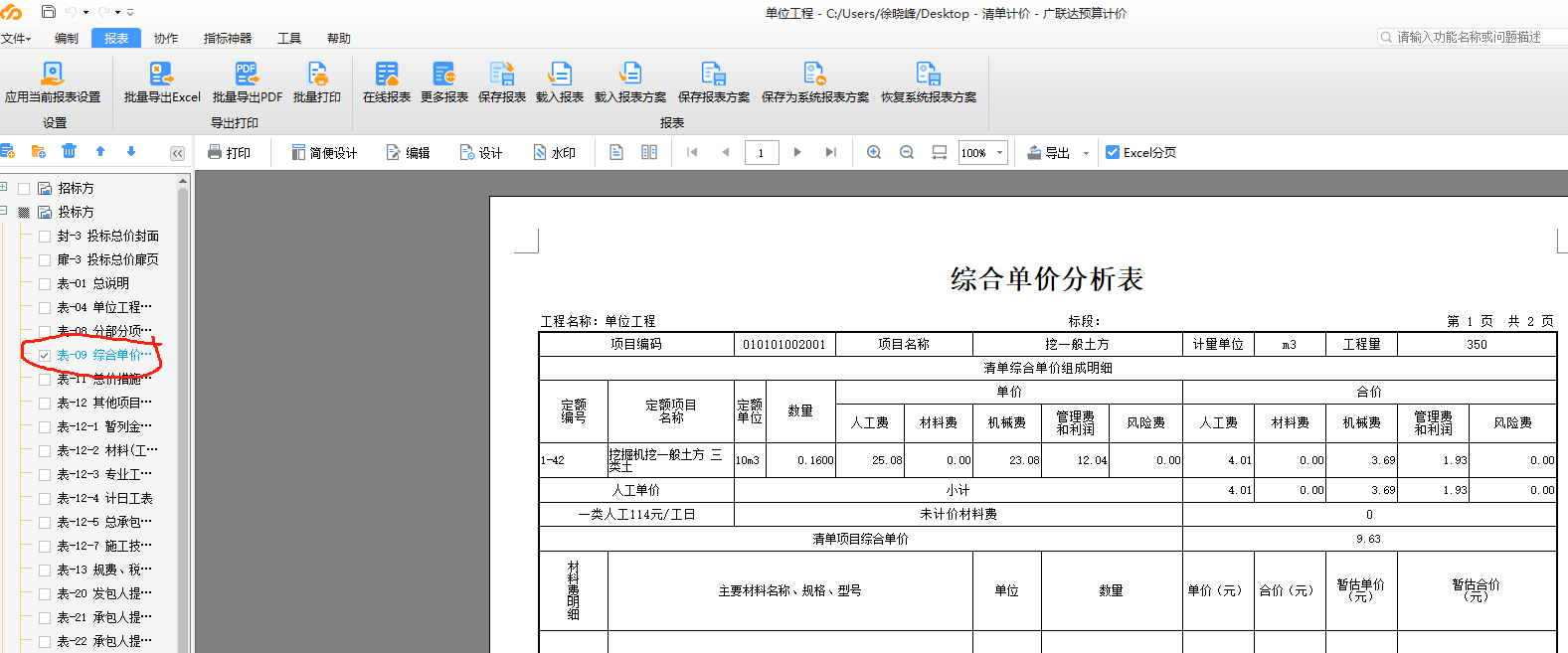This screenshot has width=1568, height=653.
Task: Open more reports (更多报表)
Action: point(444,82)
